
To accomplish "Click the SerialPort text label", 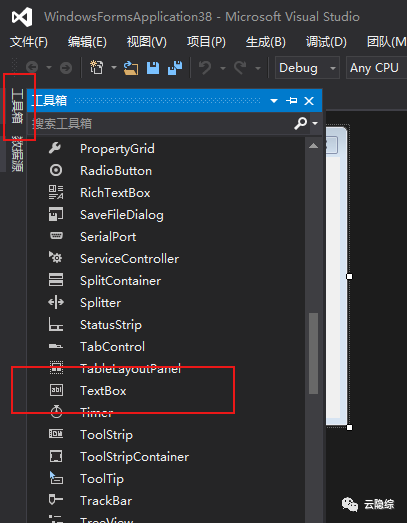I will click(108, 237).
